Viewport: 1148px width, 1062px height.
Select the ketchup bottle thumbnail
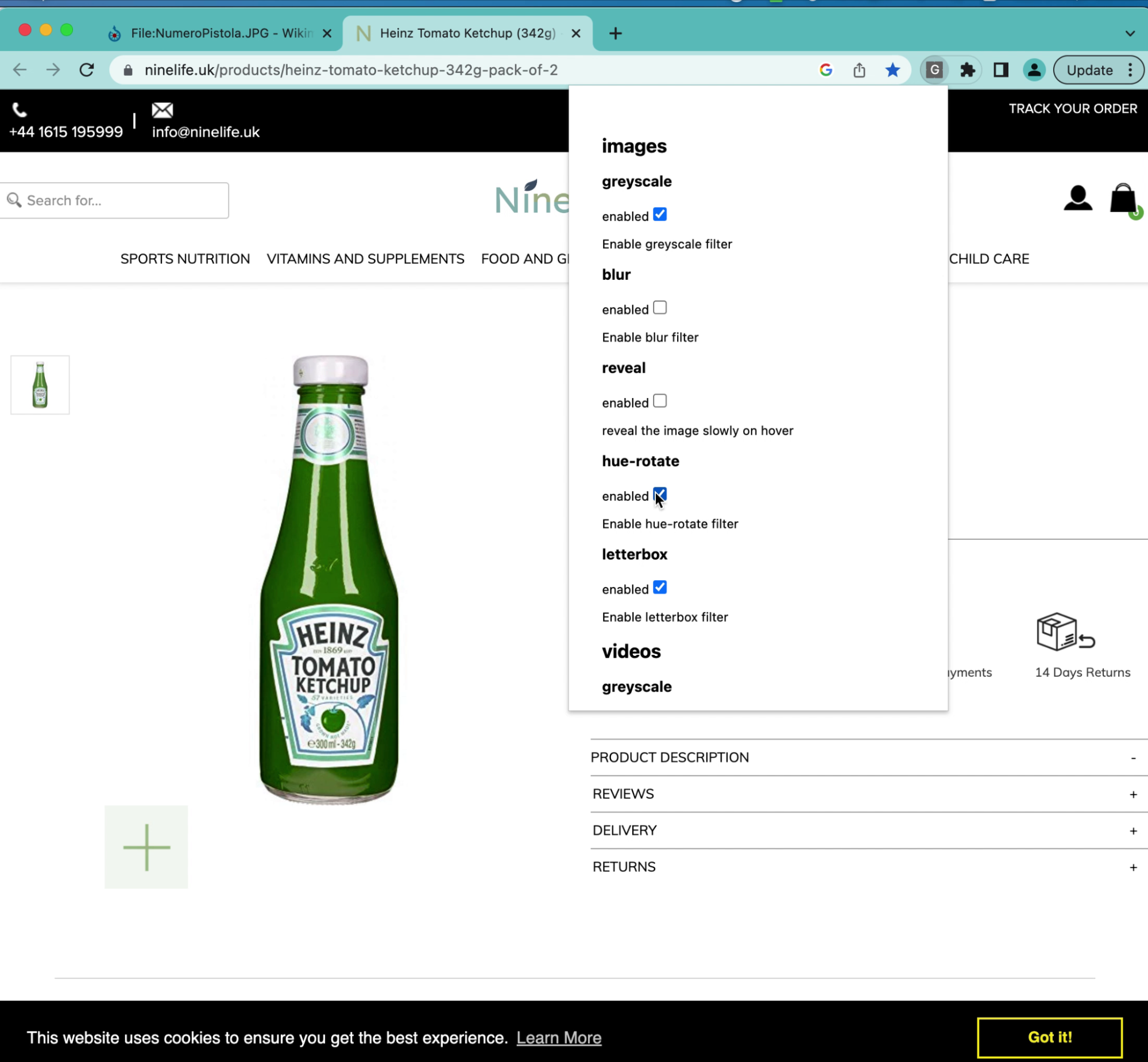pyautogui.click(x=40, y=384)
